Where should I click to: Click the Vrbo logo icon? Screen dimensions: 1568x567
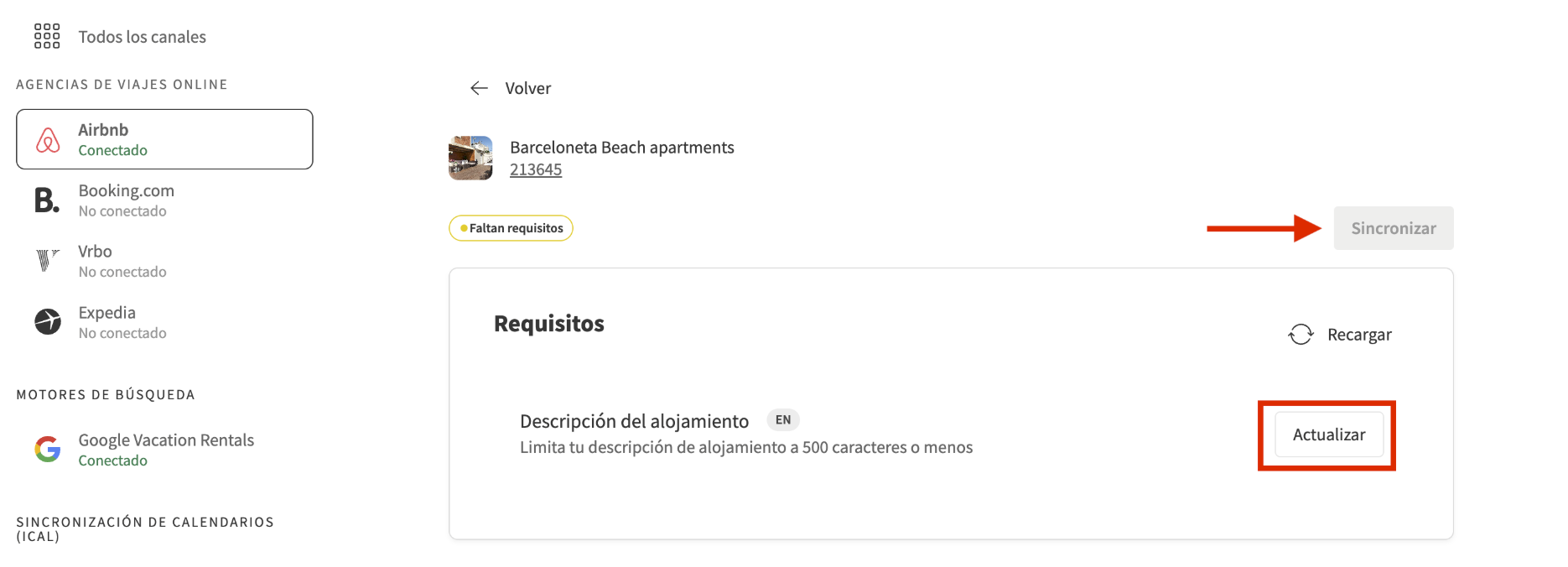point(48,261)
